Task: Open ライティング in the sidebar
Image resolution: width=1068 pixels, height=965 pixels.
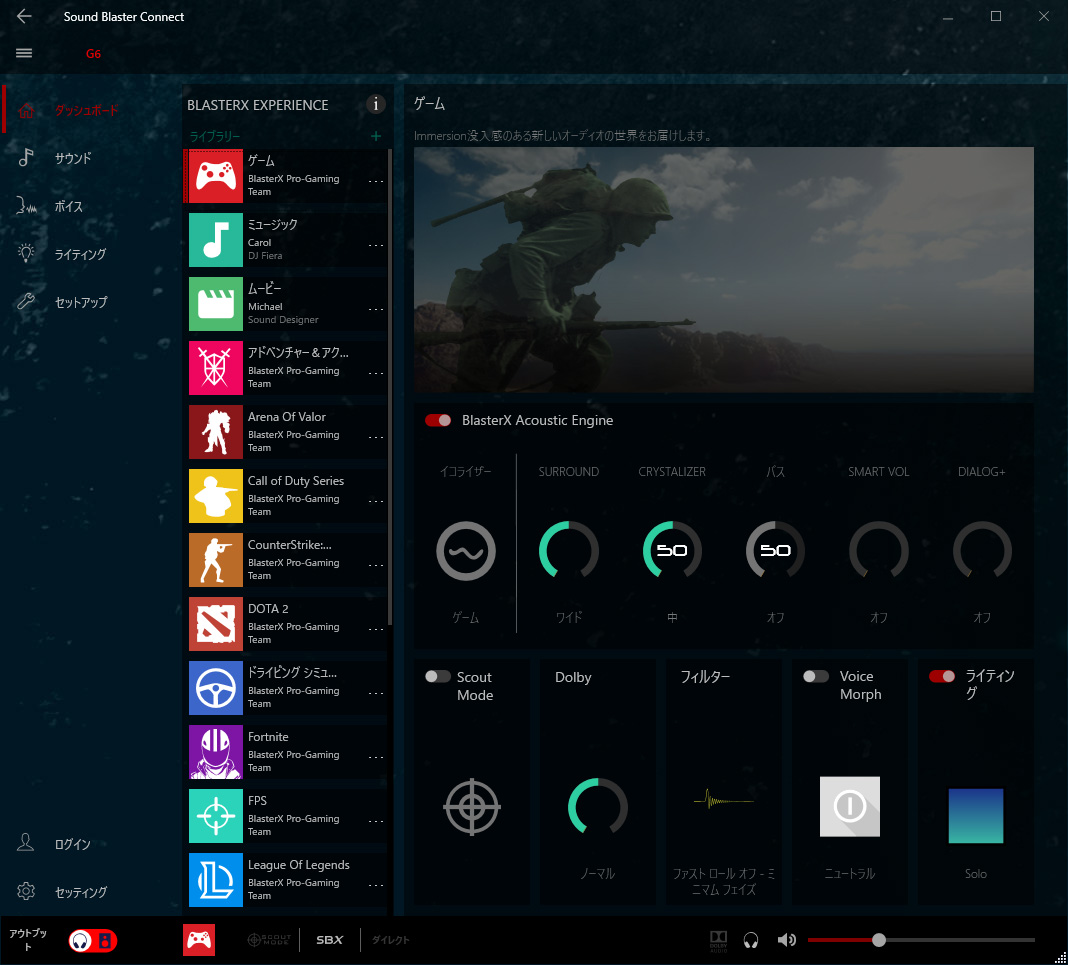Action: click(x=79, y=254)
